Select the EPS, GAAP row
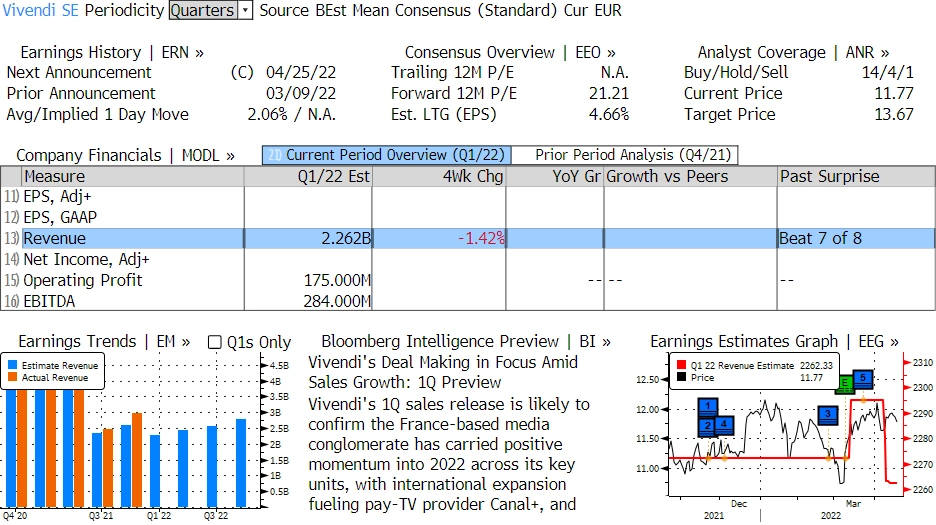 click(x=467, y=217)
